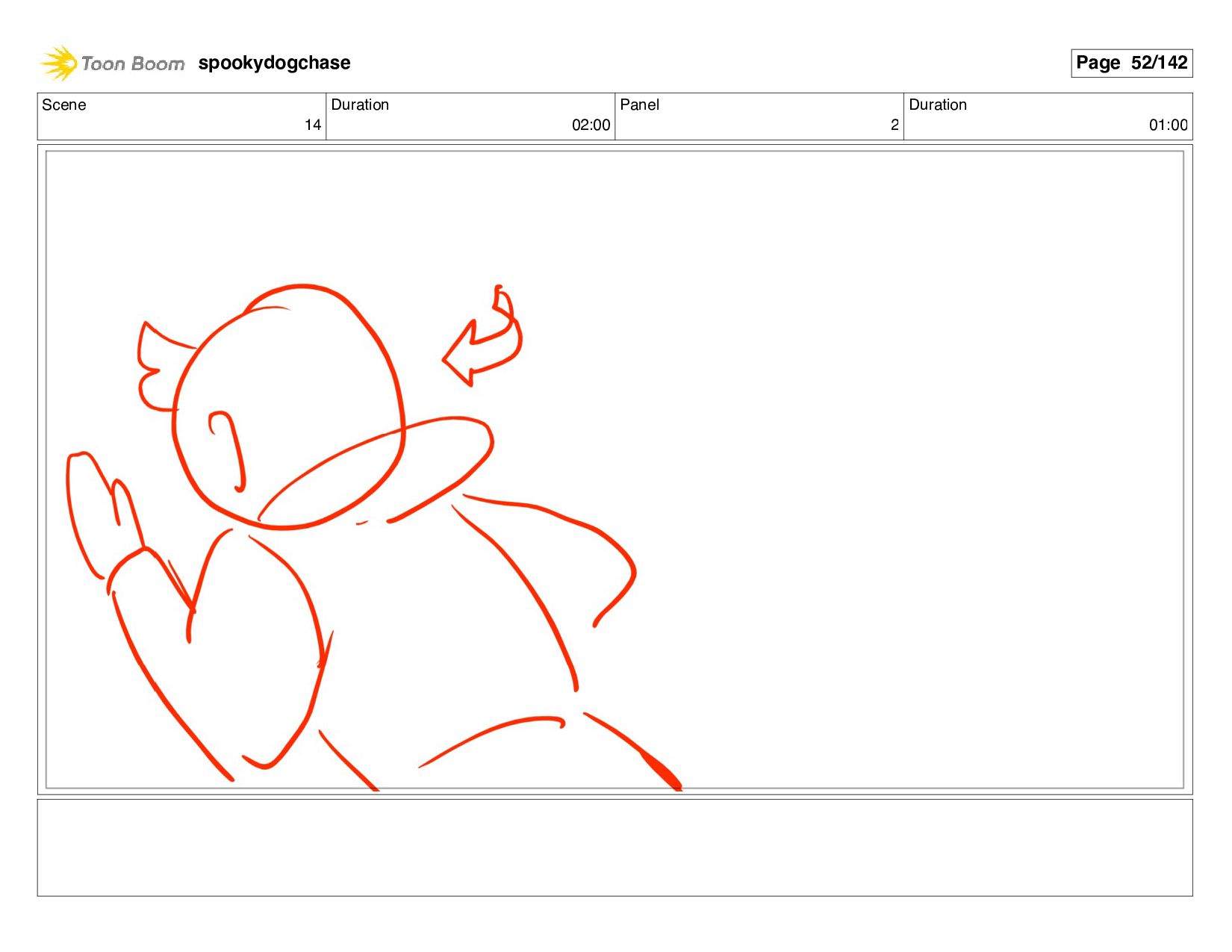Click the storyboard panel drawing
Image resolution: width=1232 pixels, height=952 pixels.
tap(615, 470)
